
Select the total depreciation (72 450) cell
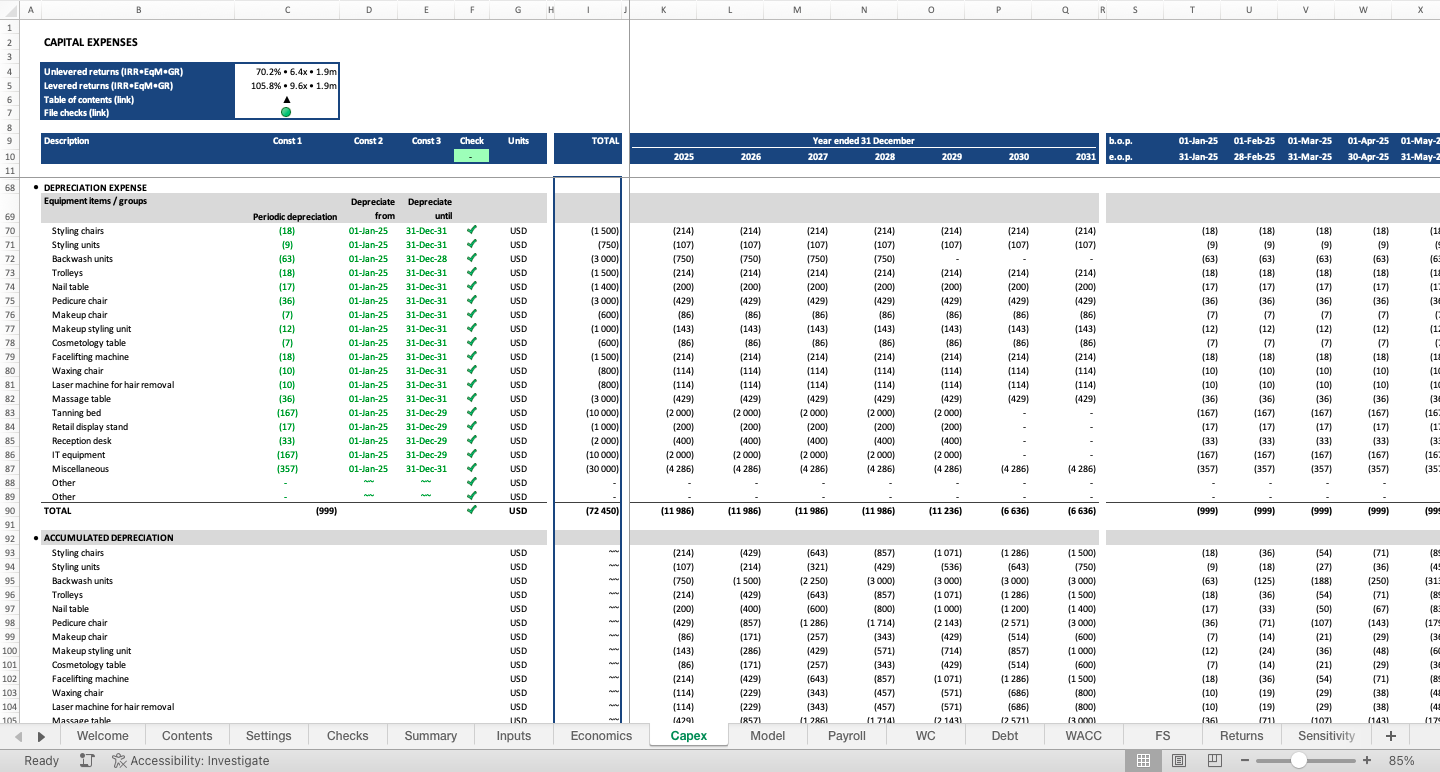pyautogui.click(x=588, y=510)
